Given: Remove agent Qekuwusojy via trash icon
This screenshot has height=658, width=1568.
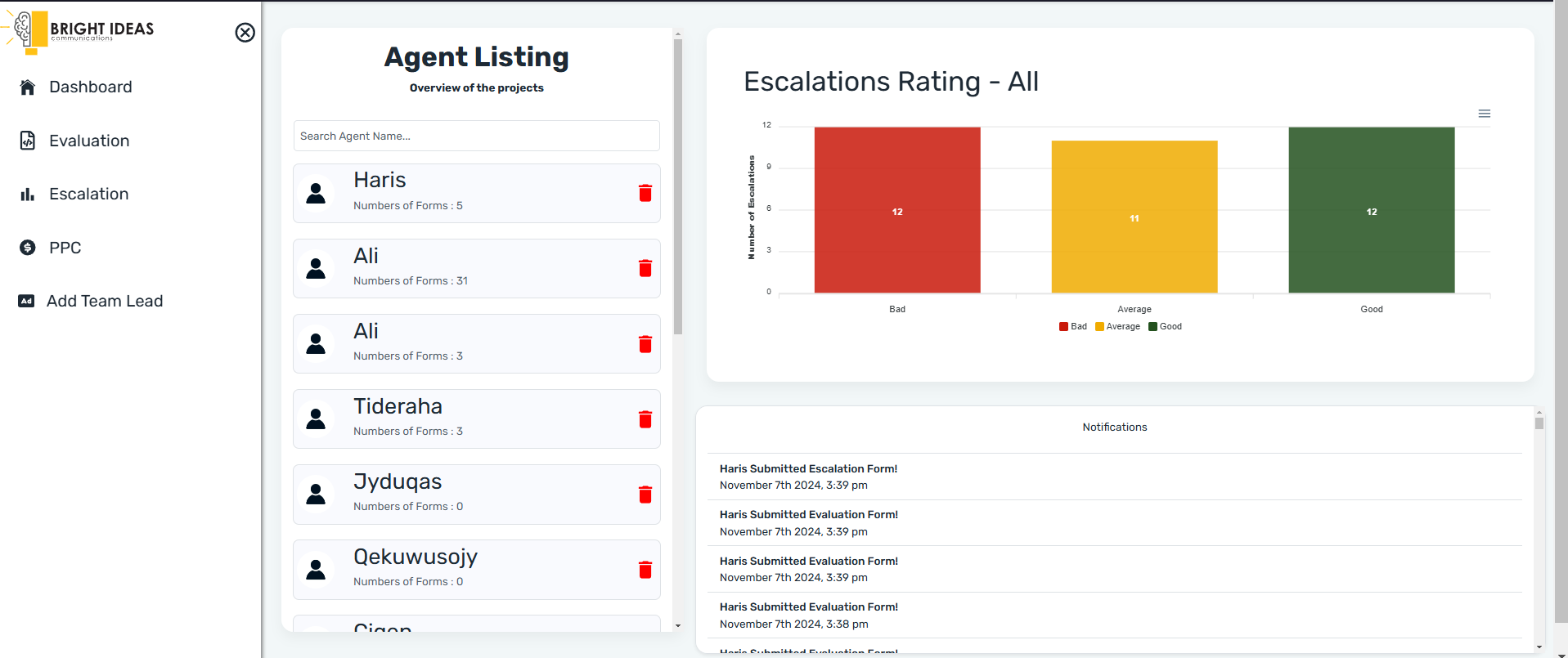Looking at the screenshot, I should tap(645, 570).
